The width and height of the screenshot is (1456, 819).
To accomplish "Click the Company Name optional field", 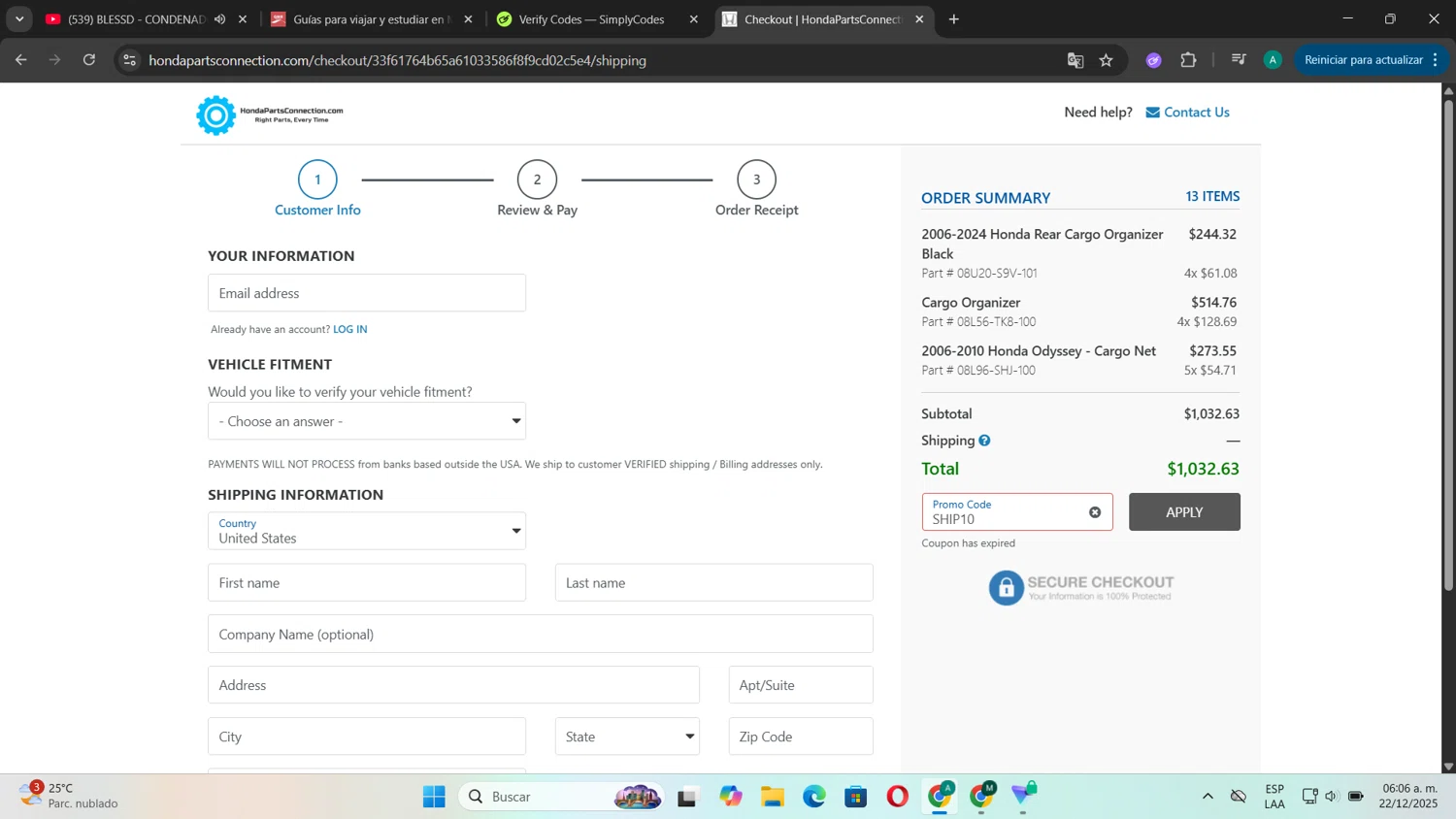I will tap(541, 635).
